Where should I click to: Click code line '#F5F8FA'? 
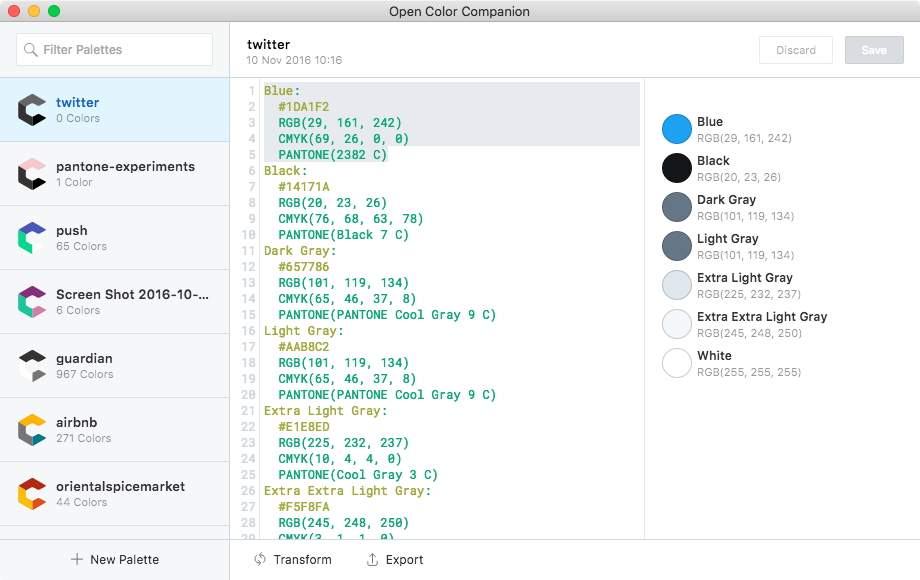304,507
